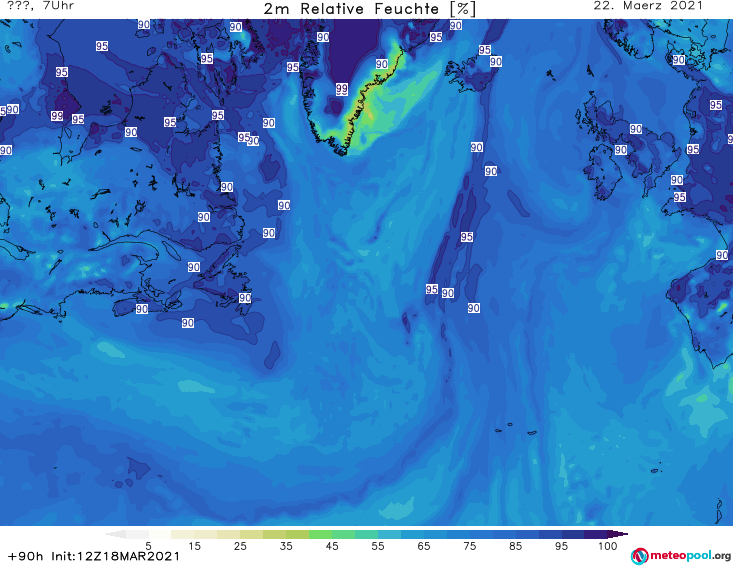The width and height of the screenshot is (733, 566).
Task: Click the colorbar label "45"
Action: pos(332,546)
